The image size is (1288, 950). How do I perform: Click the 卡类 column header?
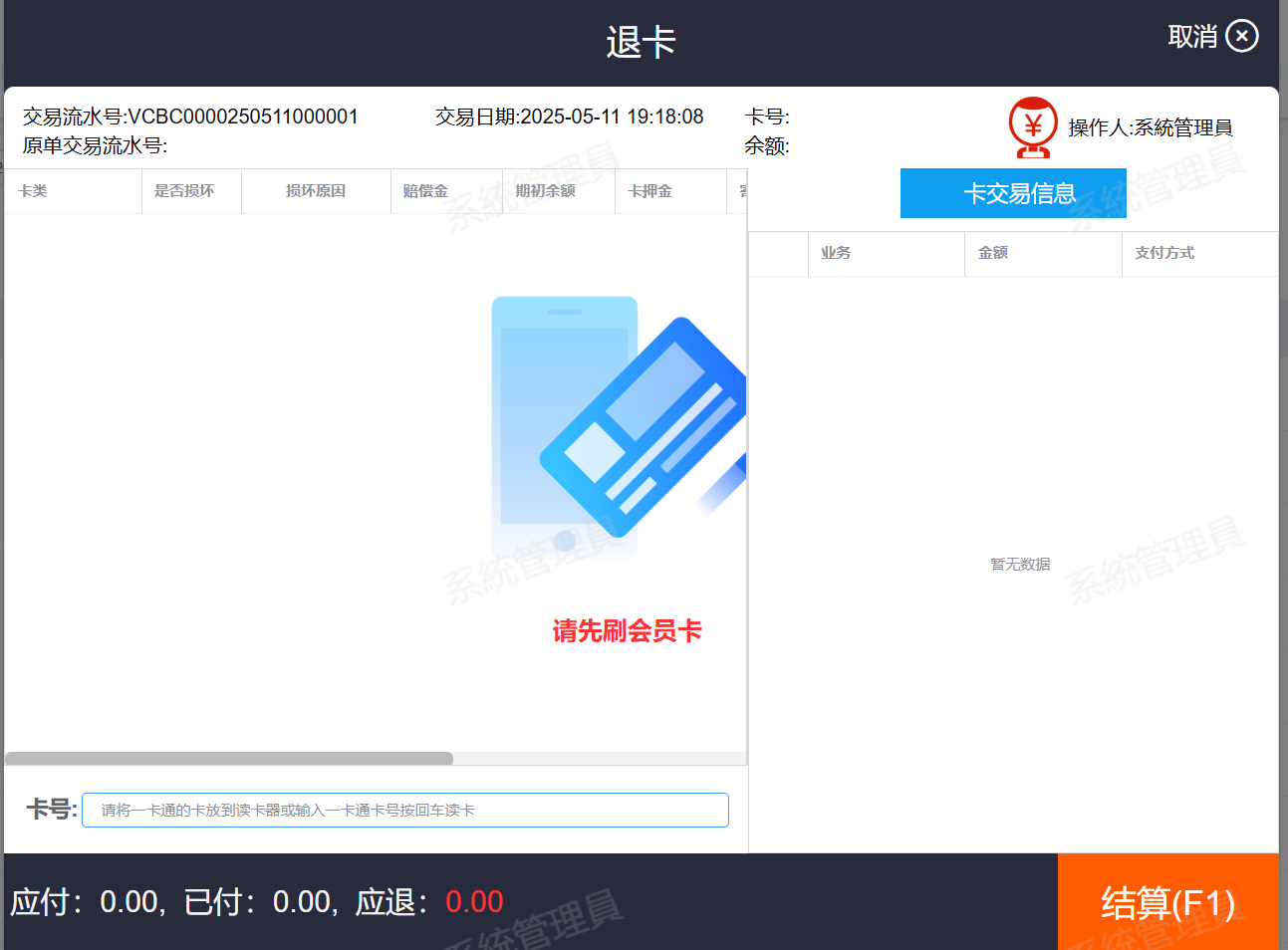33,191
